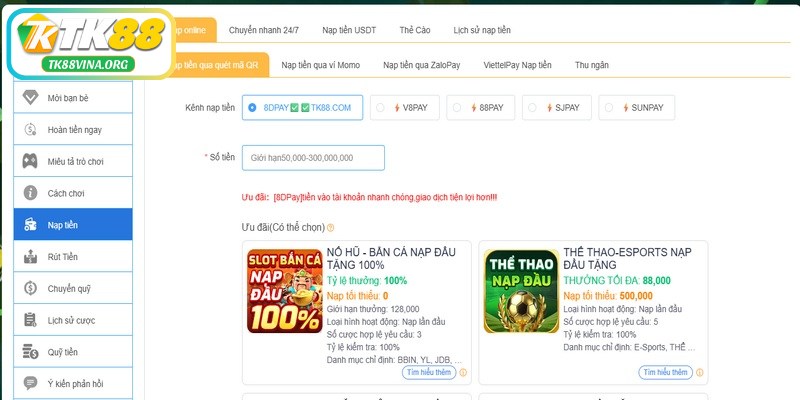Click the TK88 logo
This screenshot has height=400, width=800.
[92, 44]
